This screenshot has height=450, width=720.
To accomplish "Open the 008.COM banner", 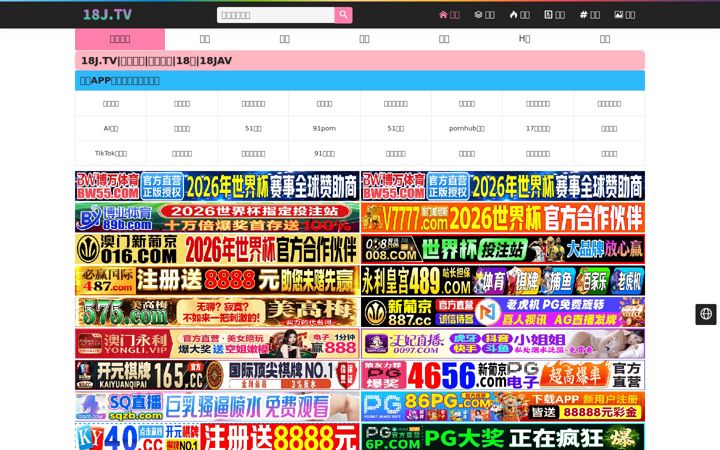I will [503, 249].
